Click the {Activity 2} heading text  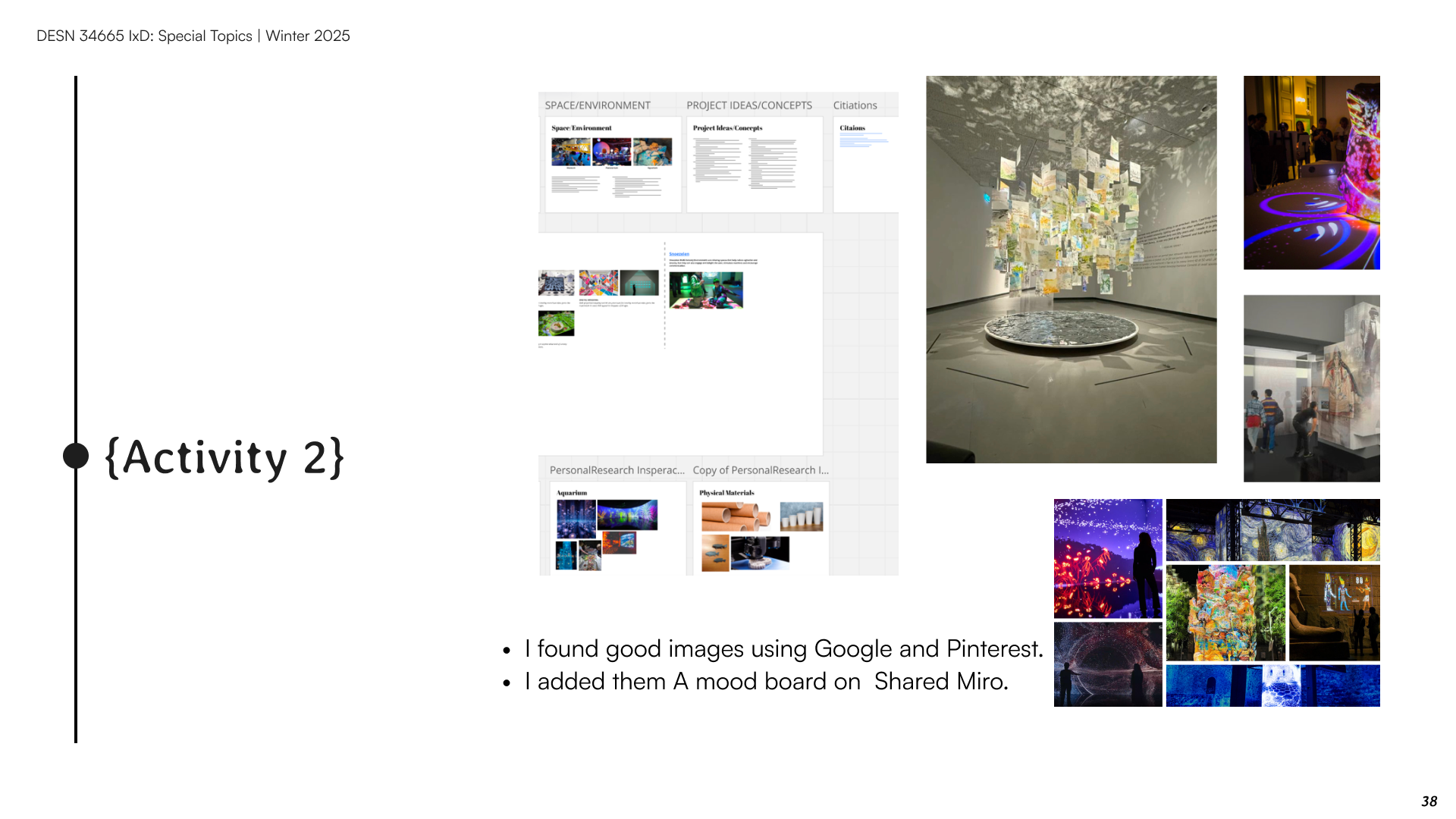point(224,457)
